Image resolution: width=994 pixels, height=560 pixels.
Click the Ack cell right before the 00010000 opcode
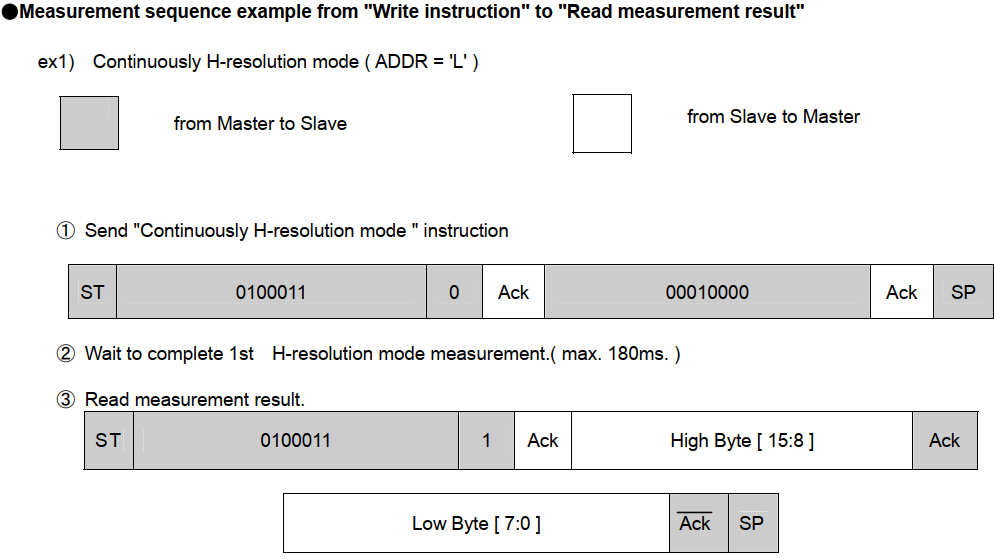click(x=514, y=292)
